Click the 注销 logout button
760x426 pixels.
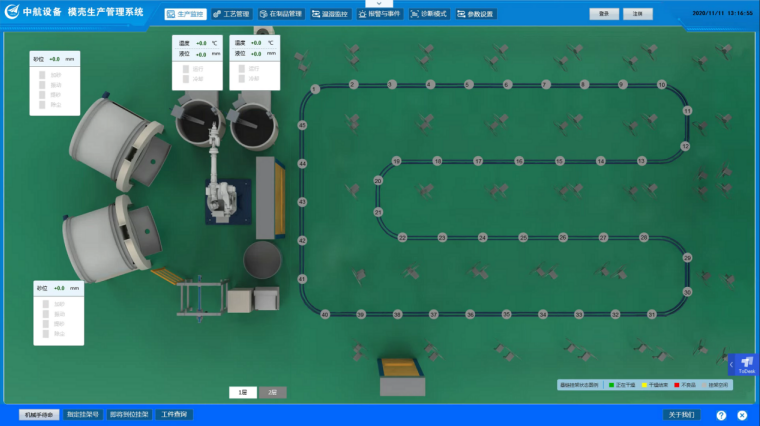[x=638, y=14]
